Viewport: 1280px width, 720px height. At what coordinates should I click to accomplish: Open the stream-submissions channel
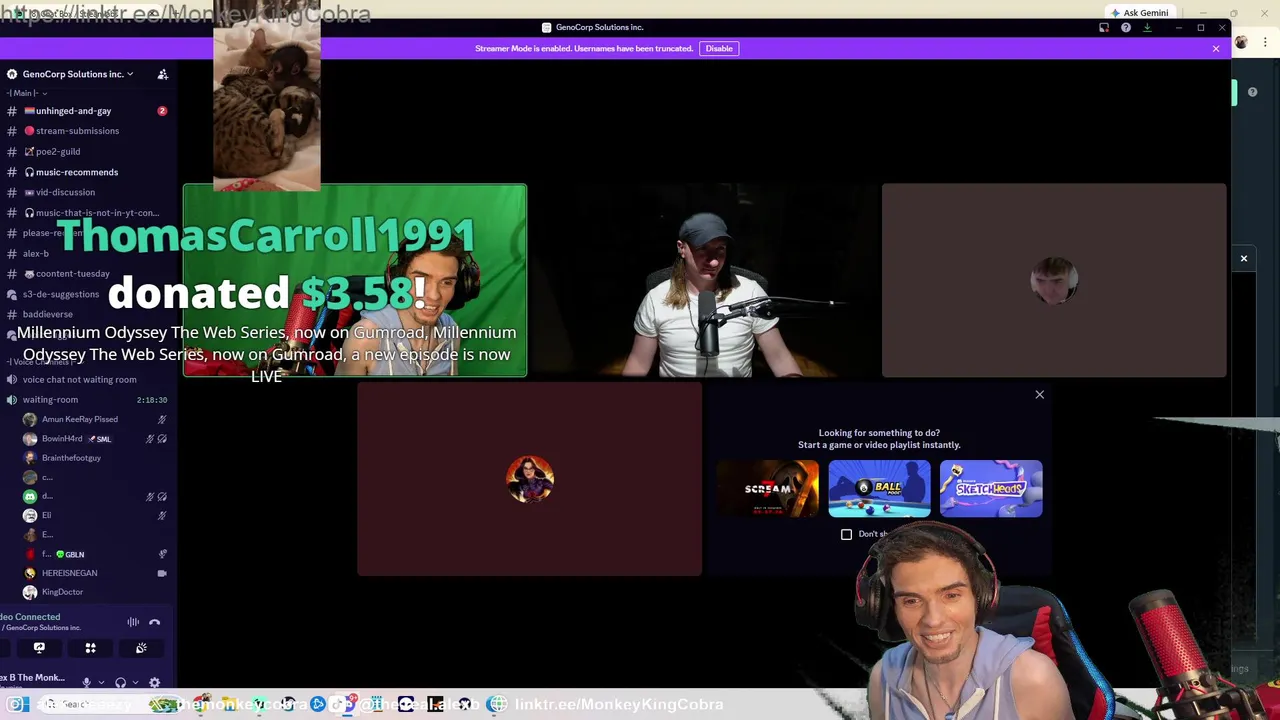click(x=88, y=131)
